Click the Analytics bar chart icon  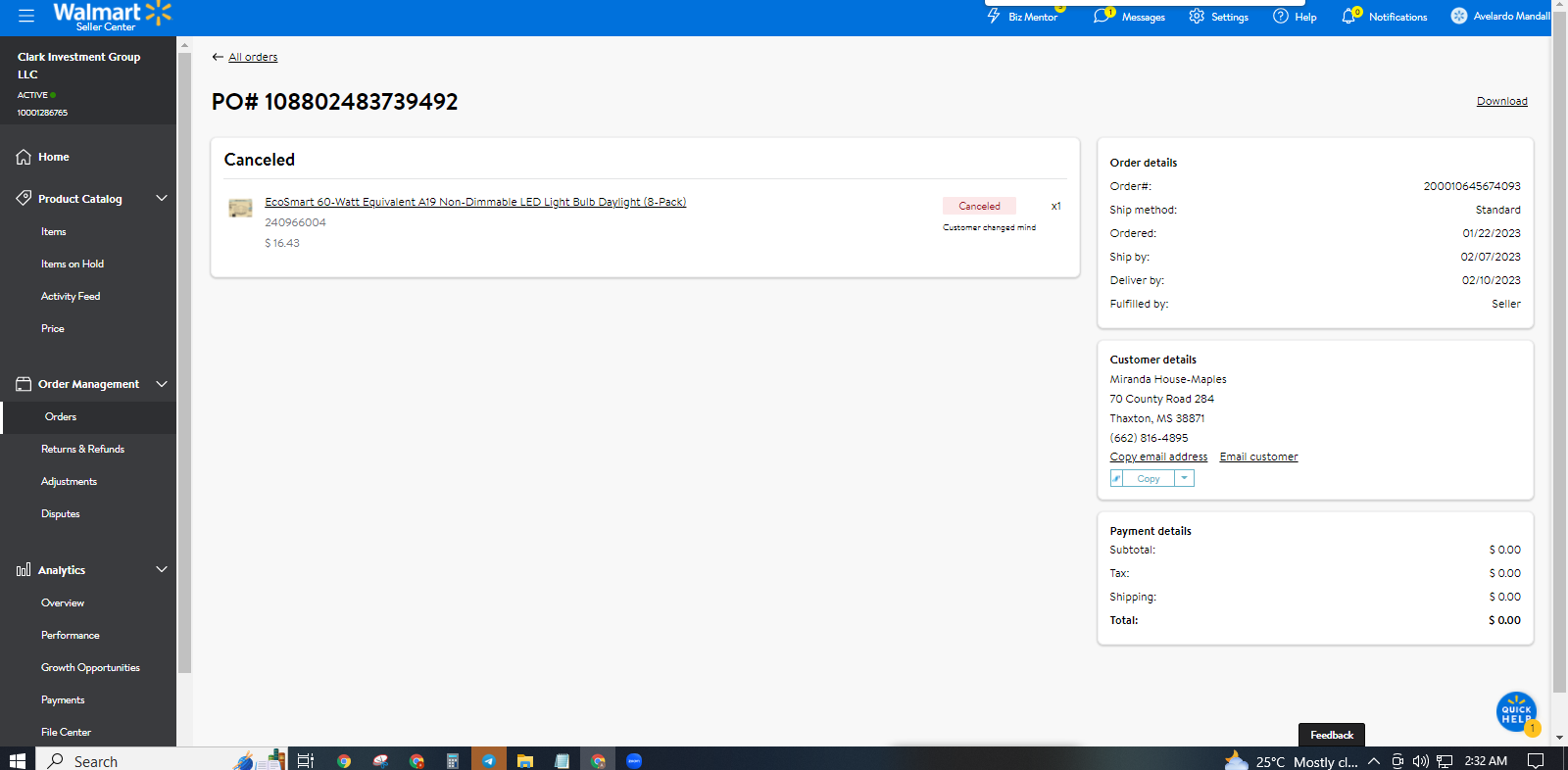[24, 570]
